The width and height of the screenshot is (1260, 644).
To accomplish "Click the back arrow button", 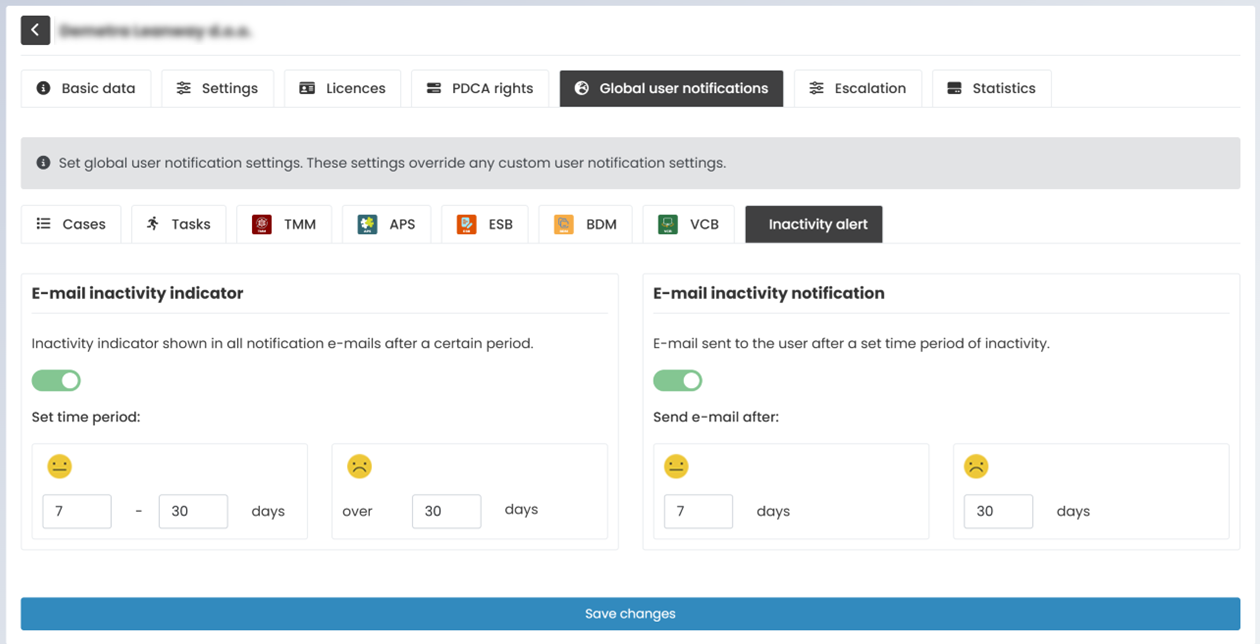I will pyautogui.click(x=35, y=30).
